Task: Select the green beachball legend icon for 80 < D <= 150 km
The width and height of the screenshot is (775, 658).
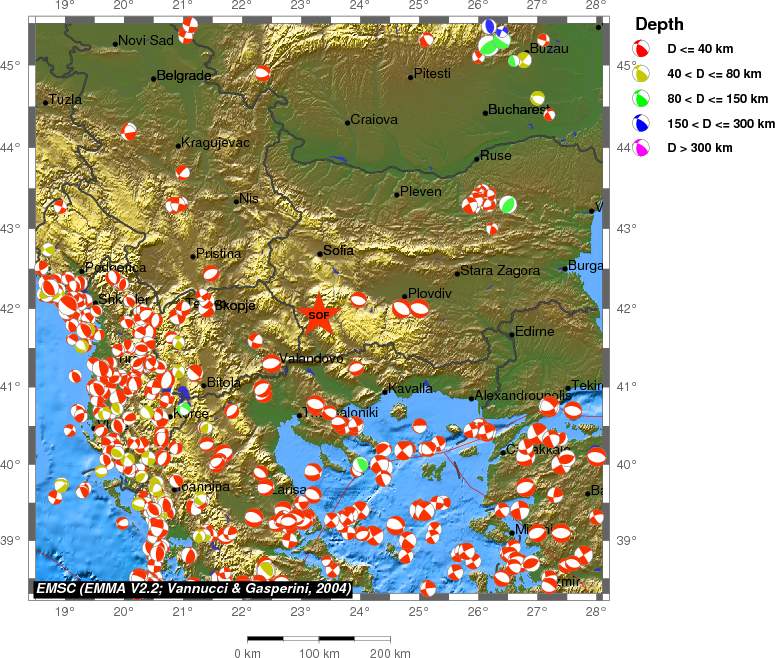Action: [x=641, y=98]
